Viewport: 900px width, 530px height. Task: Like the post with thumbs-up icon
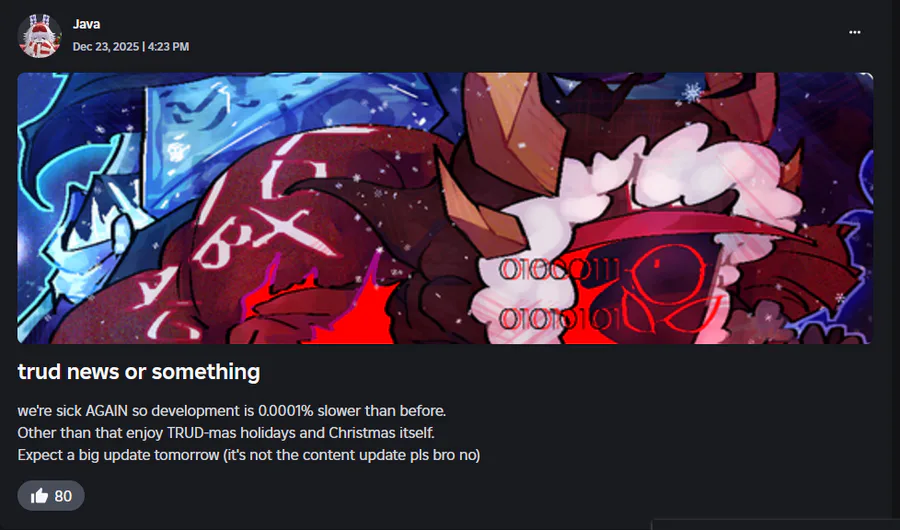pyautogui.click(x=39, y=496)
